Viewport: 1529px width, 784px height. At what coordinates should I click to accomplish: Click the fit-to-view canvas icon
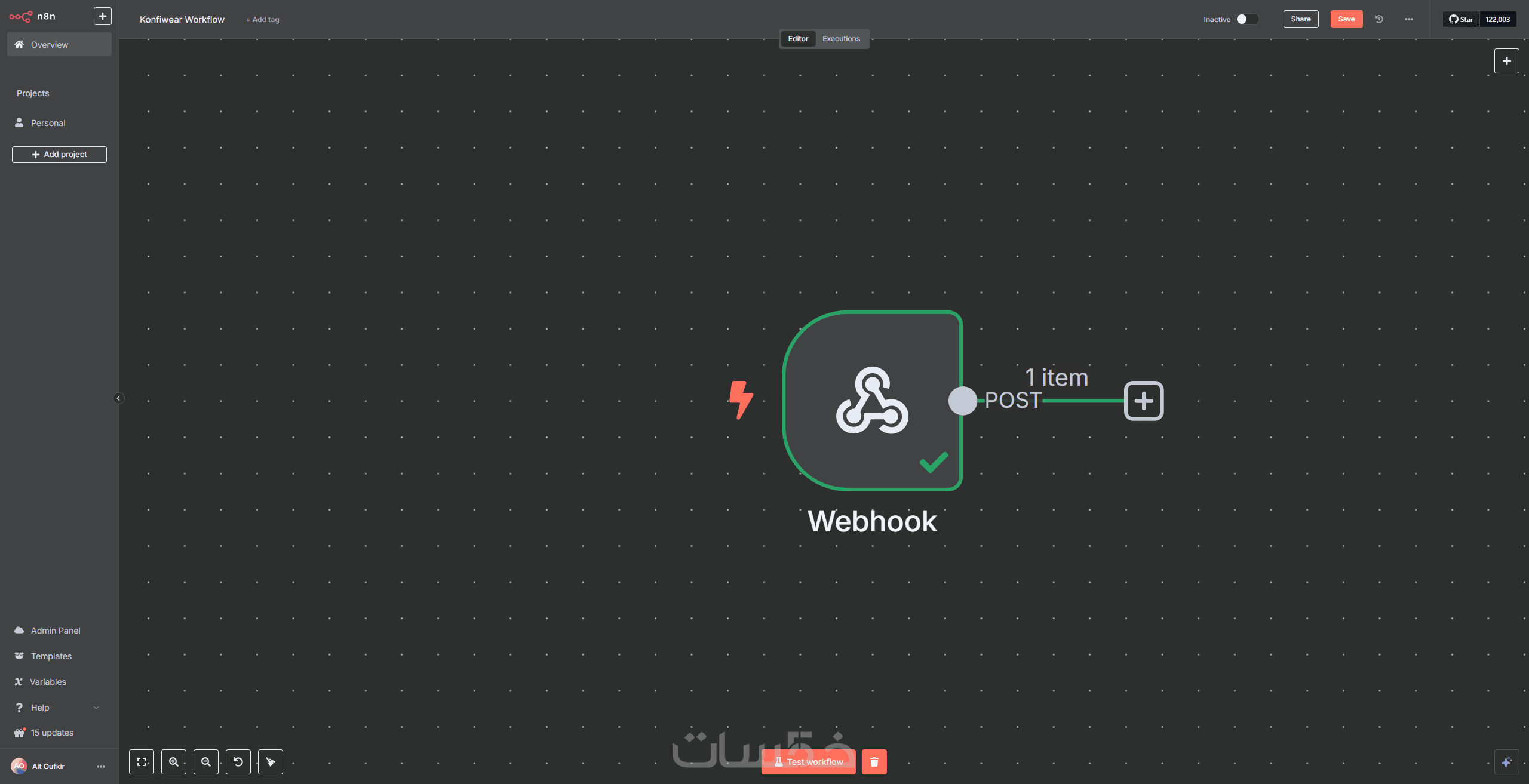pos(142,762)
